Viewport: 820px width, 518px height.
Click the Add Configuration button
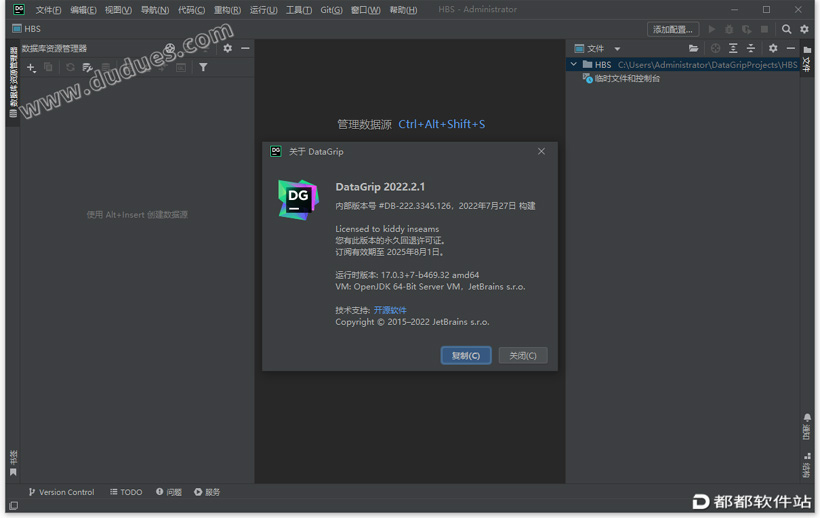coord(673,29)
